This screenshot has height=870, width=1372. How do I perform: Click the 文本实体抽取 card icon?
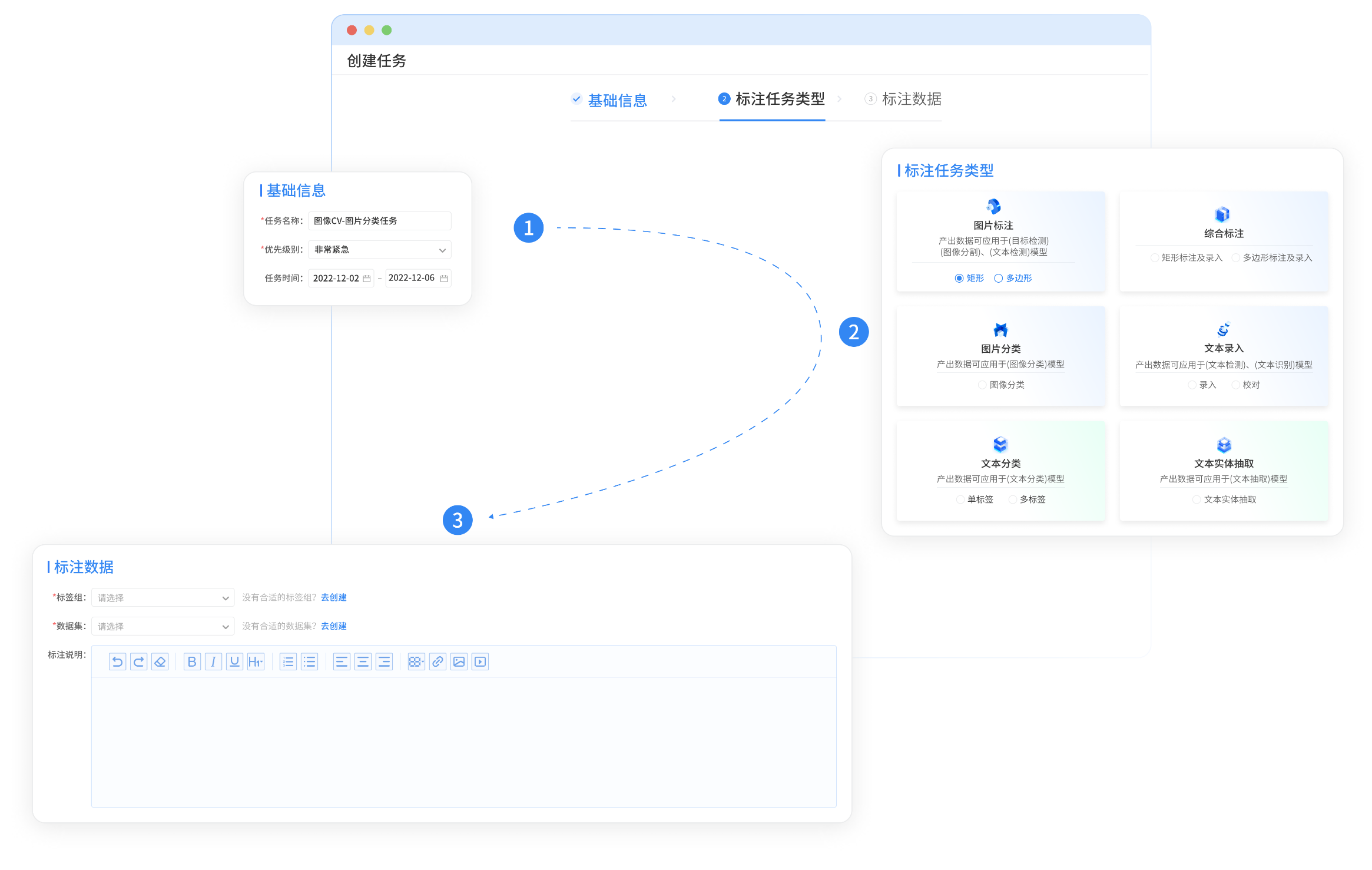pyautogui.click(x=1224, y=445)
